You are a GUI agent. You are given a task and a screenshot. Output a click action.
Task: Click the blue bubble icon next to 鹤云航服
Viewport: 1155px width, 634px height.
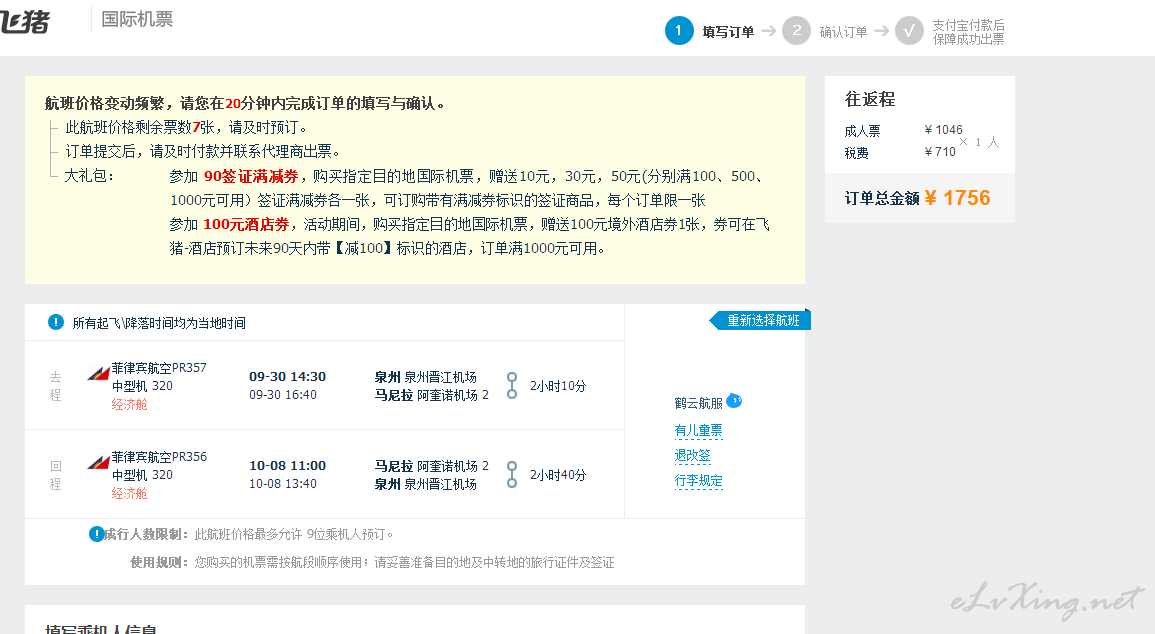(x=734, y=401)
